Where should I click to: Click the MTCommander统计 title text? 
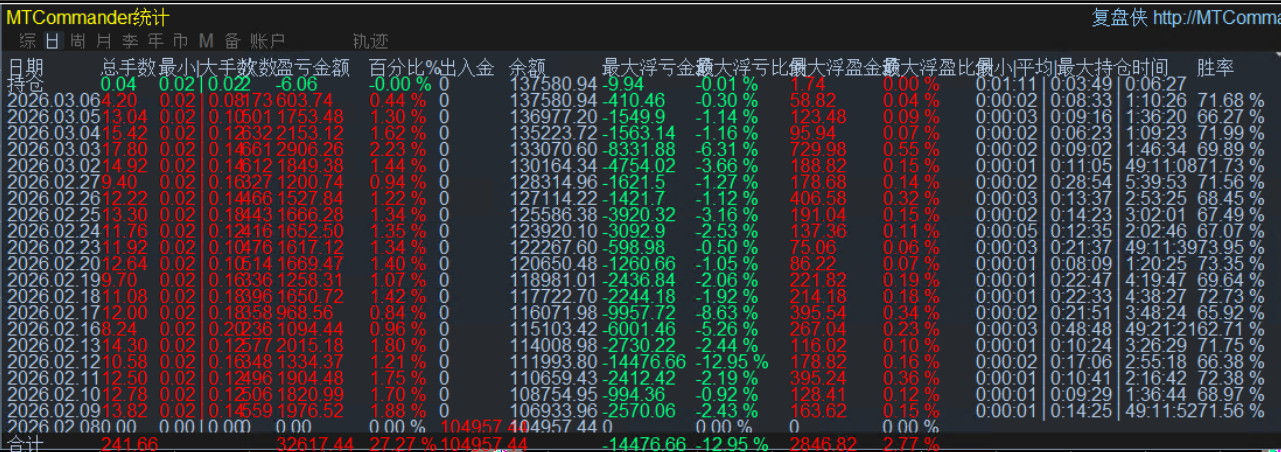click(x=88, y=18)
